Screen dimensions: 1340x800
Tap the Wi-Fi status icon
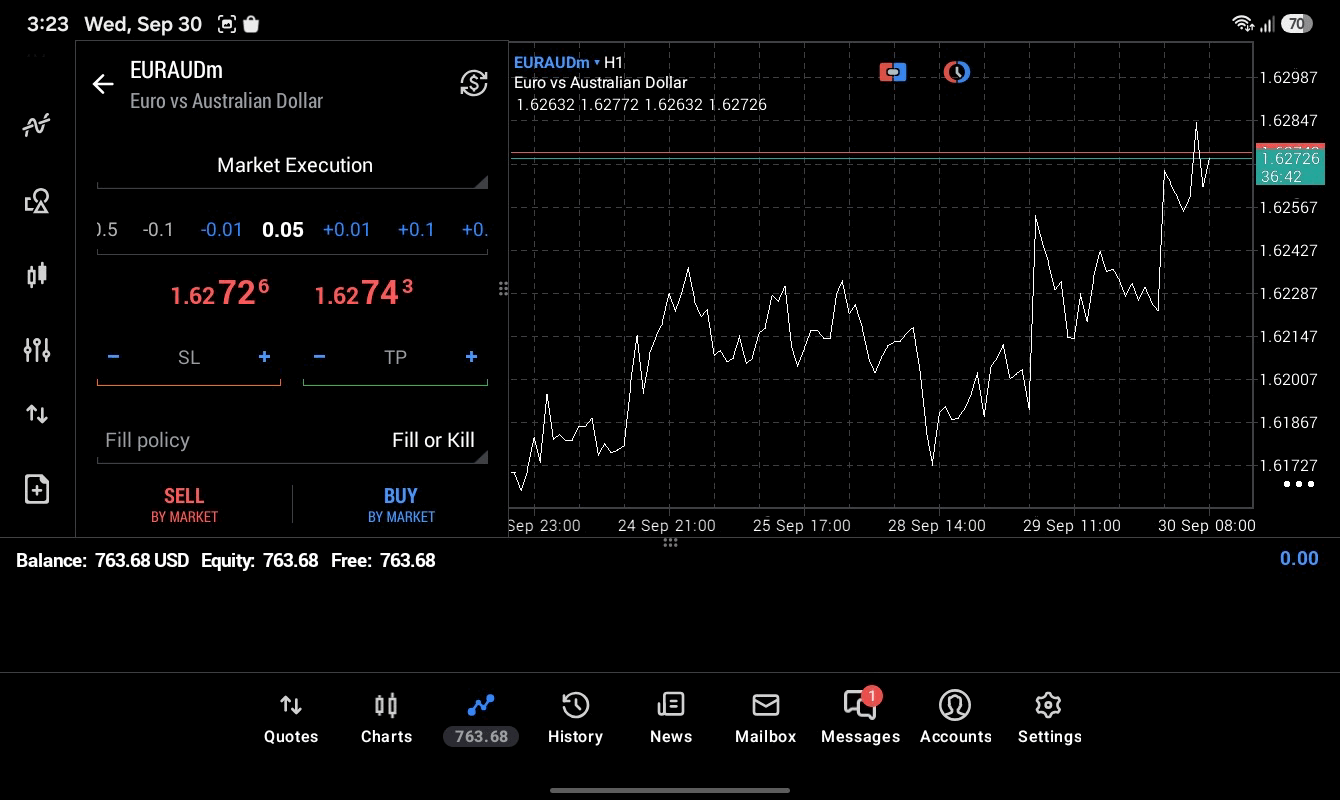click(1242, 23)
